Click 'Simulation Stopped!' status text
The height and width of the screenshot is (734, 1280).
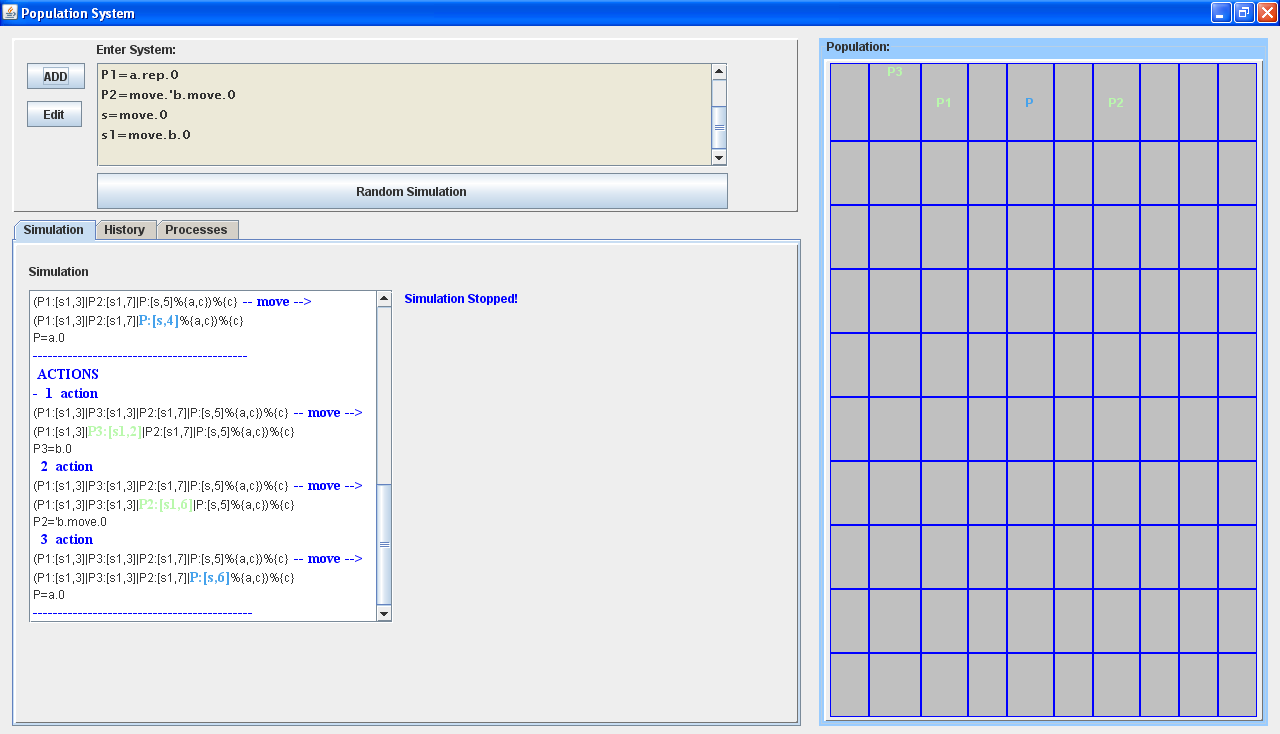(461, 299)
